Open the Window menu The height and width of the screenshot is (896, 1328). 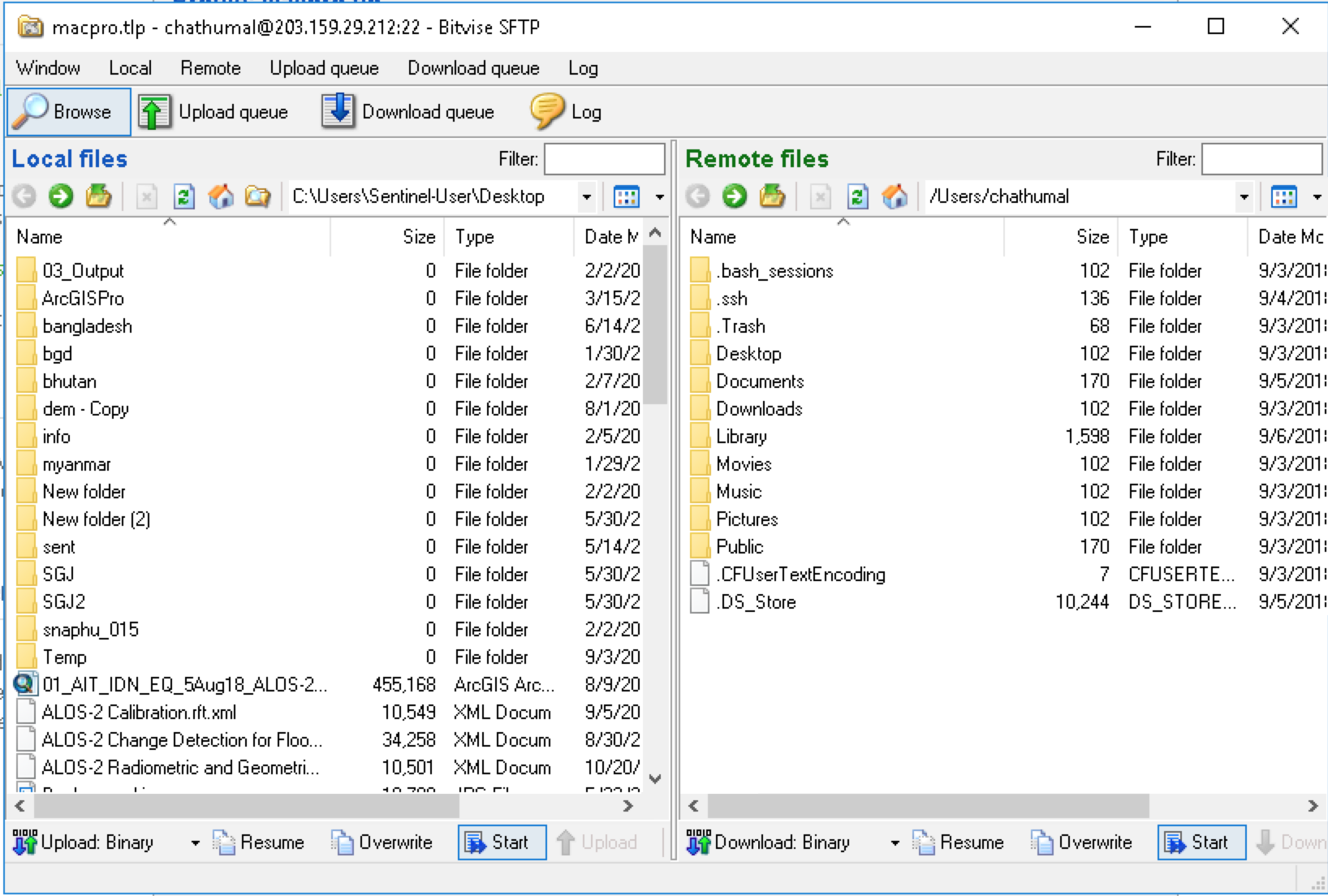(x=48, y=68)
